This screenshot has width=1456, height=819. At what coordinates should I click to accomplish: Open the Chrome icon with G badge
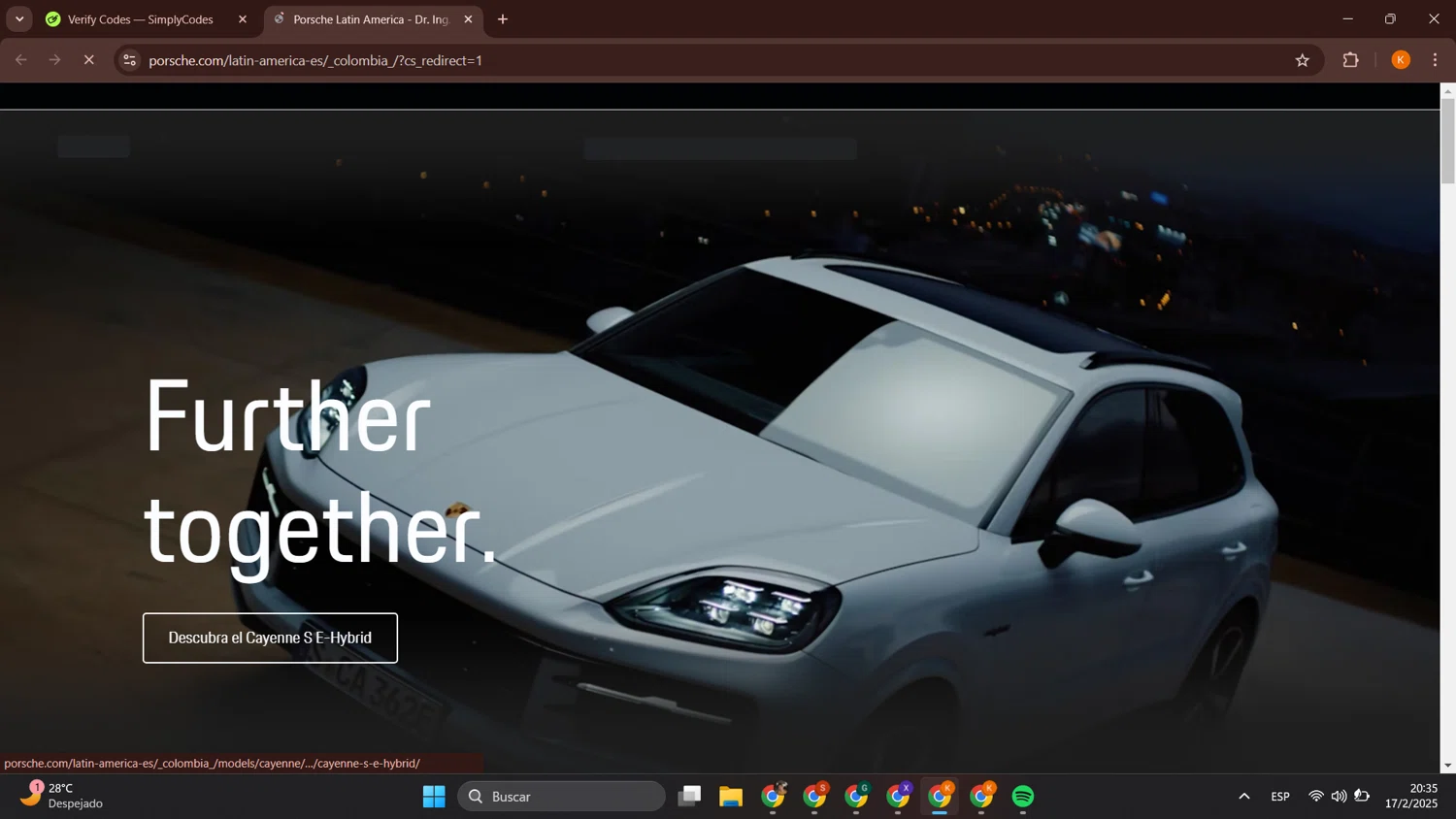(857, 797)
